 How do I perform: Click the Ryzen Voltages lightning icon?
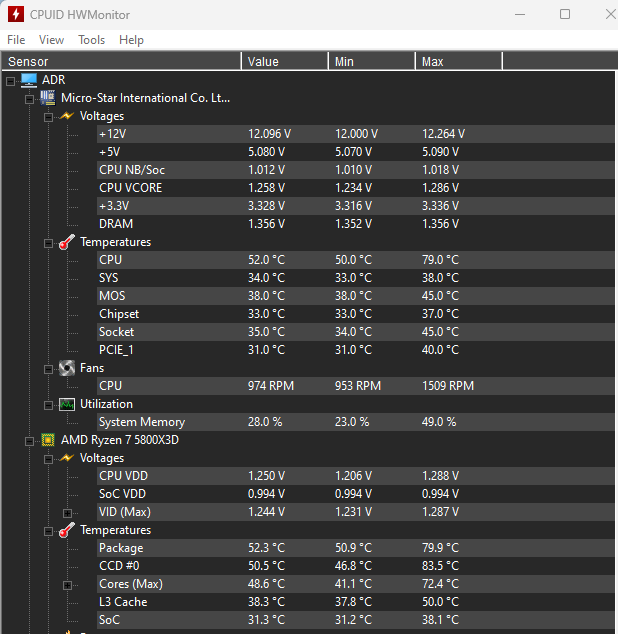pyautogui.click(x=67, y=458)
